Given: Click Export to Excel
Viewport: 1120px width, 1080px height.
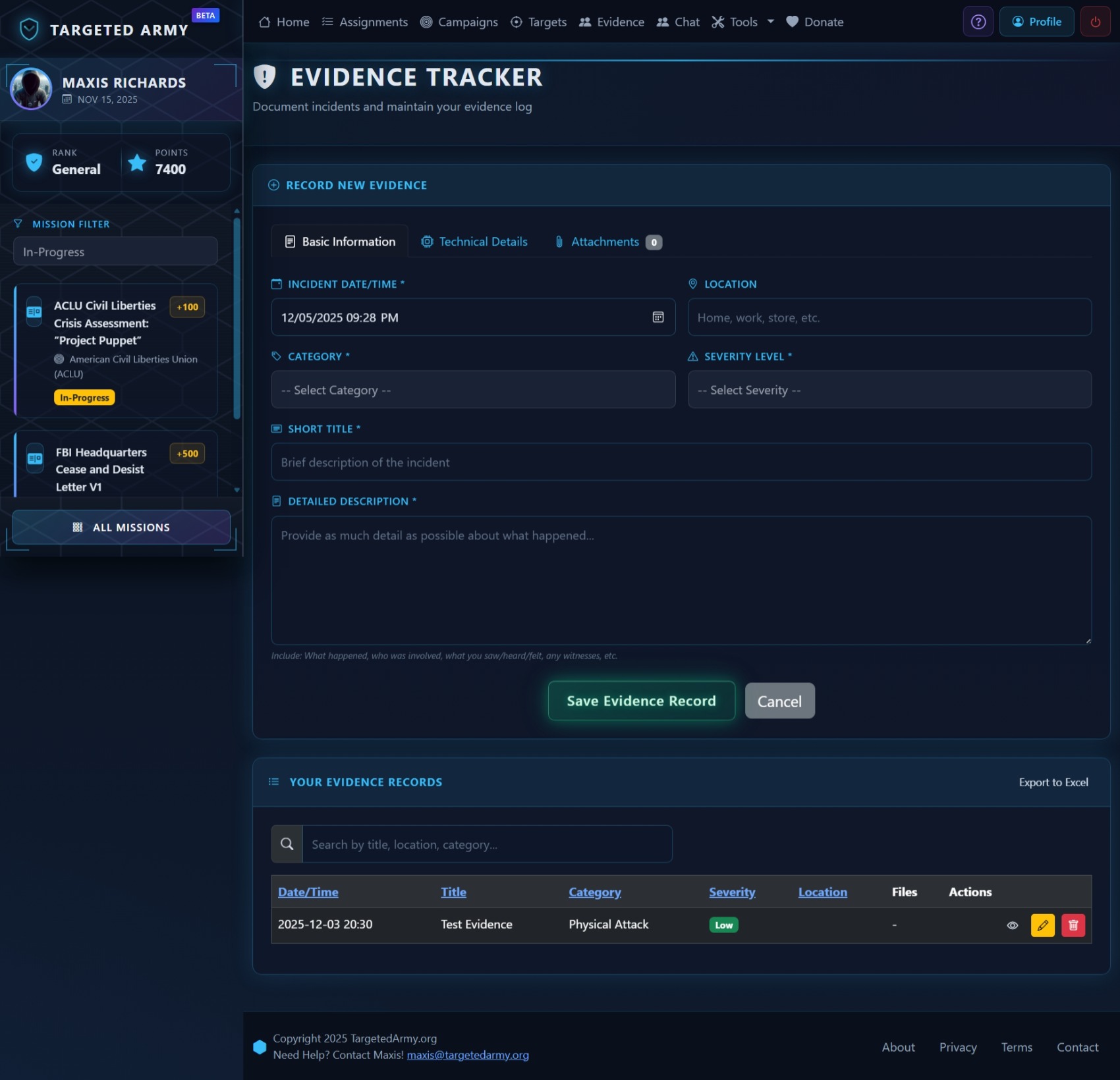Looking at the screenshot, I should 1053,782.
